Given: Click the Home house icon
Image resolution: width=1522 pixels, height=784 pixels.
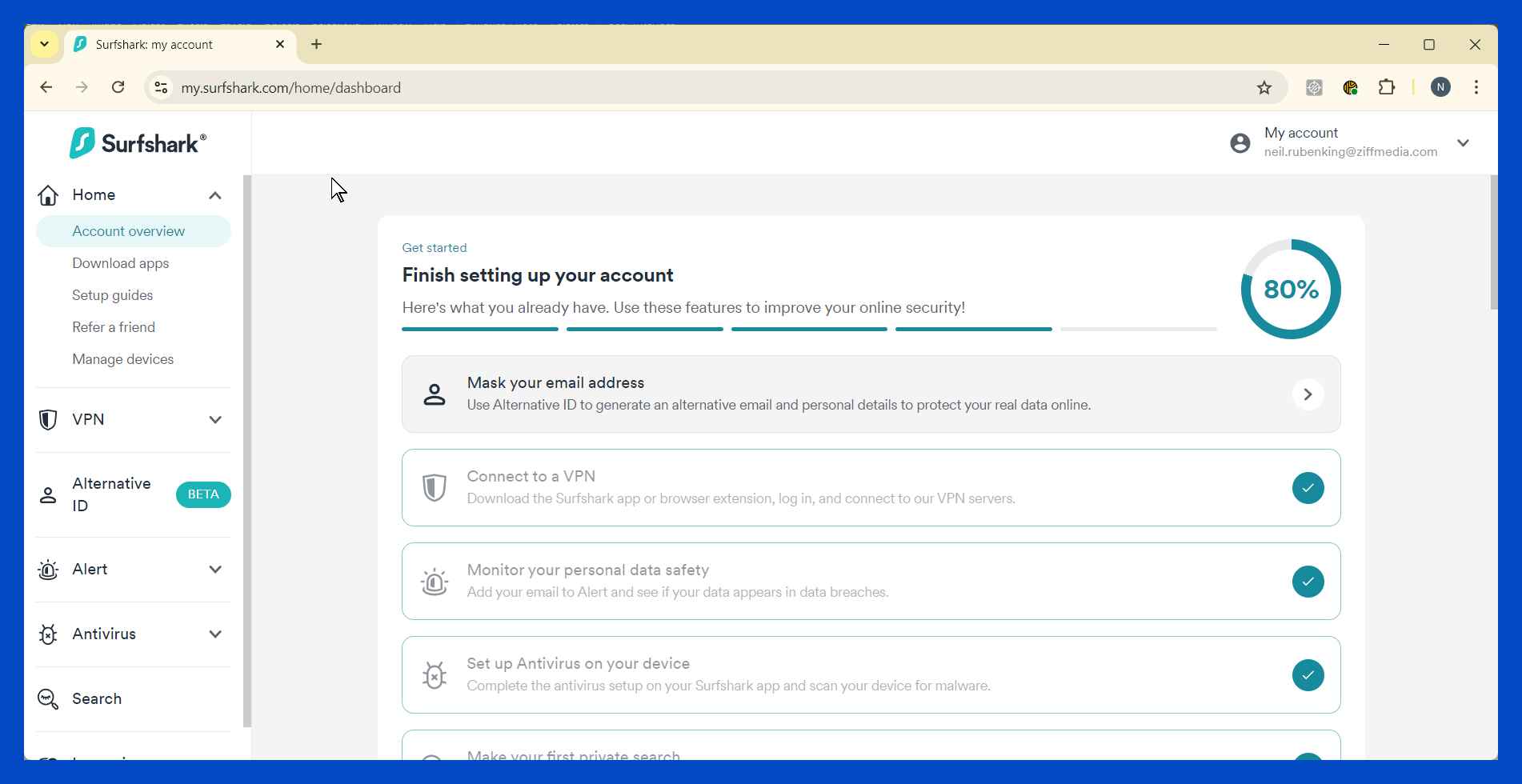Looking at the screenshot, I should tap(48, 195).
